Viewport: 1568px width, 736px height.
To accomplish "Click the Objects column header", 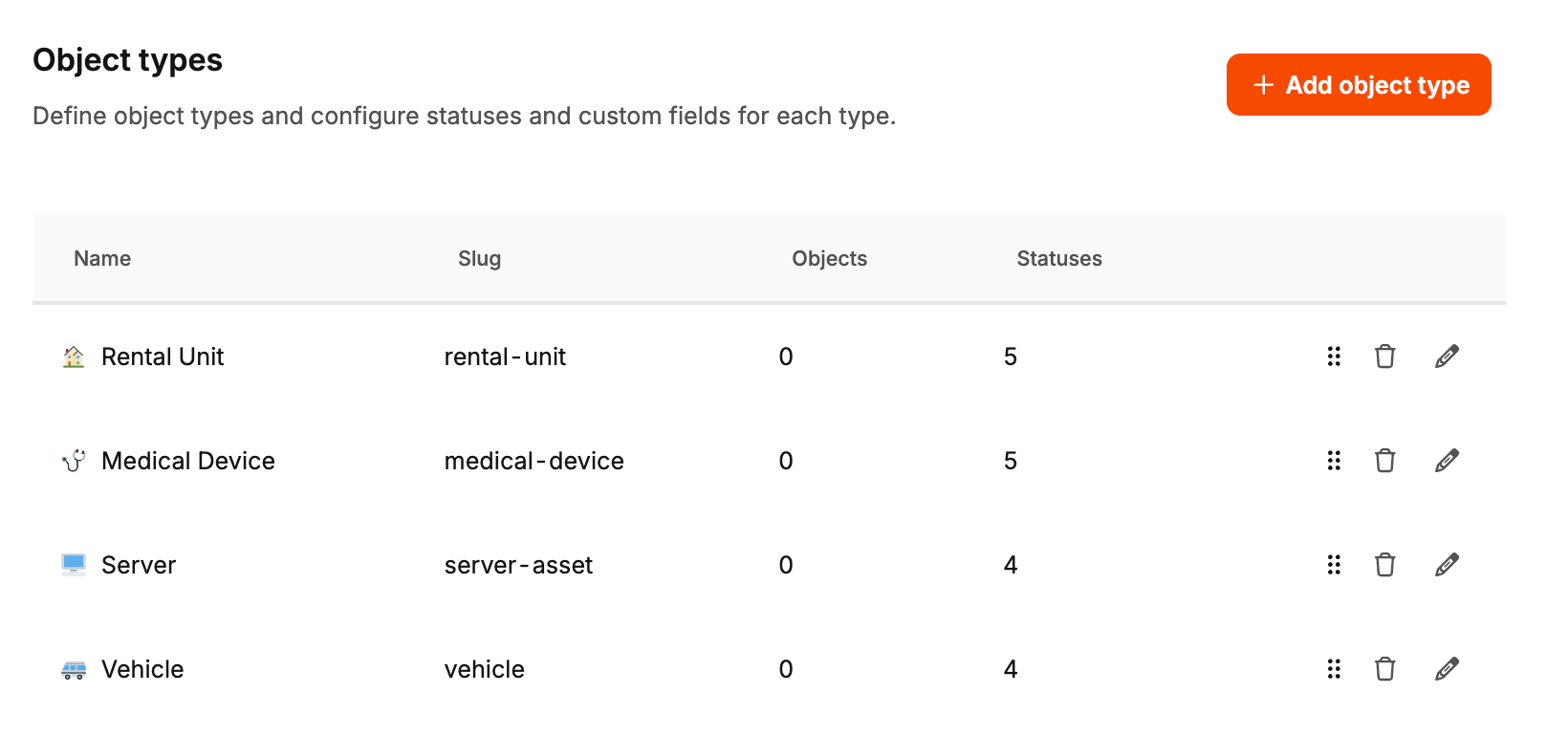I will 829,259.
